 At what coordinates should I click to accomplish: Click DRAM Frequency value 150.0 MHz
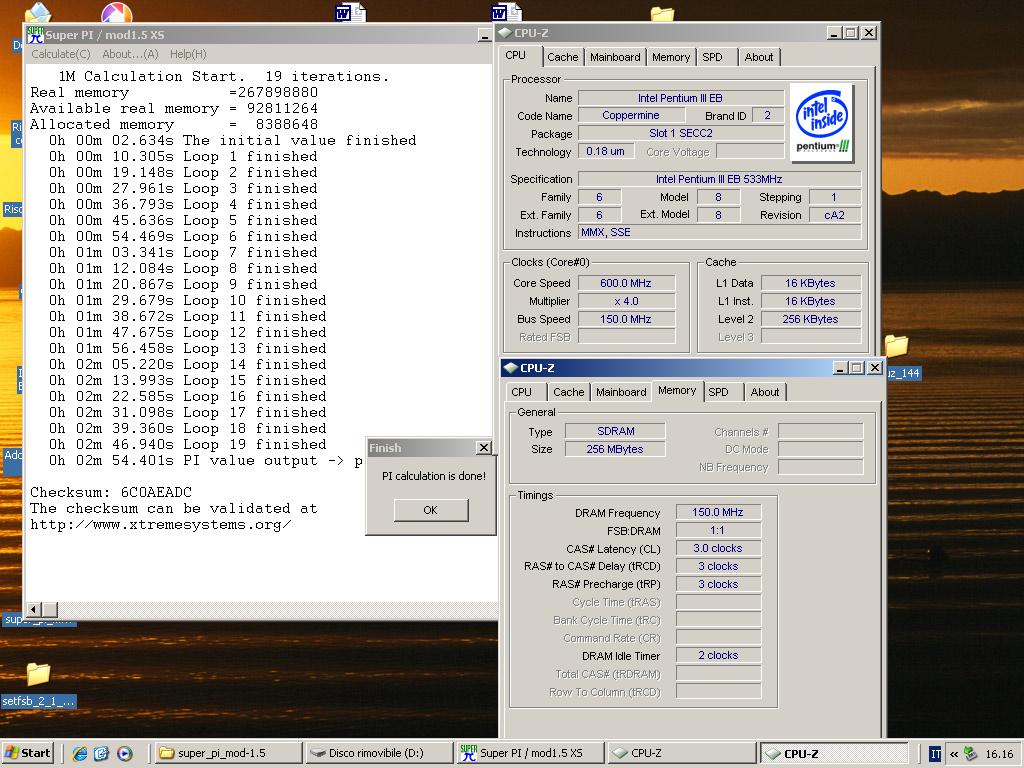tap(718, 513)
